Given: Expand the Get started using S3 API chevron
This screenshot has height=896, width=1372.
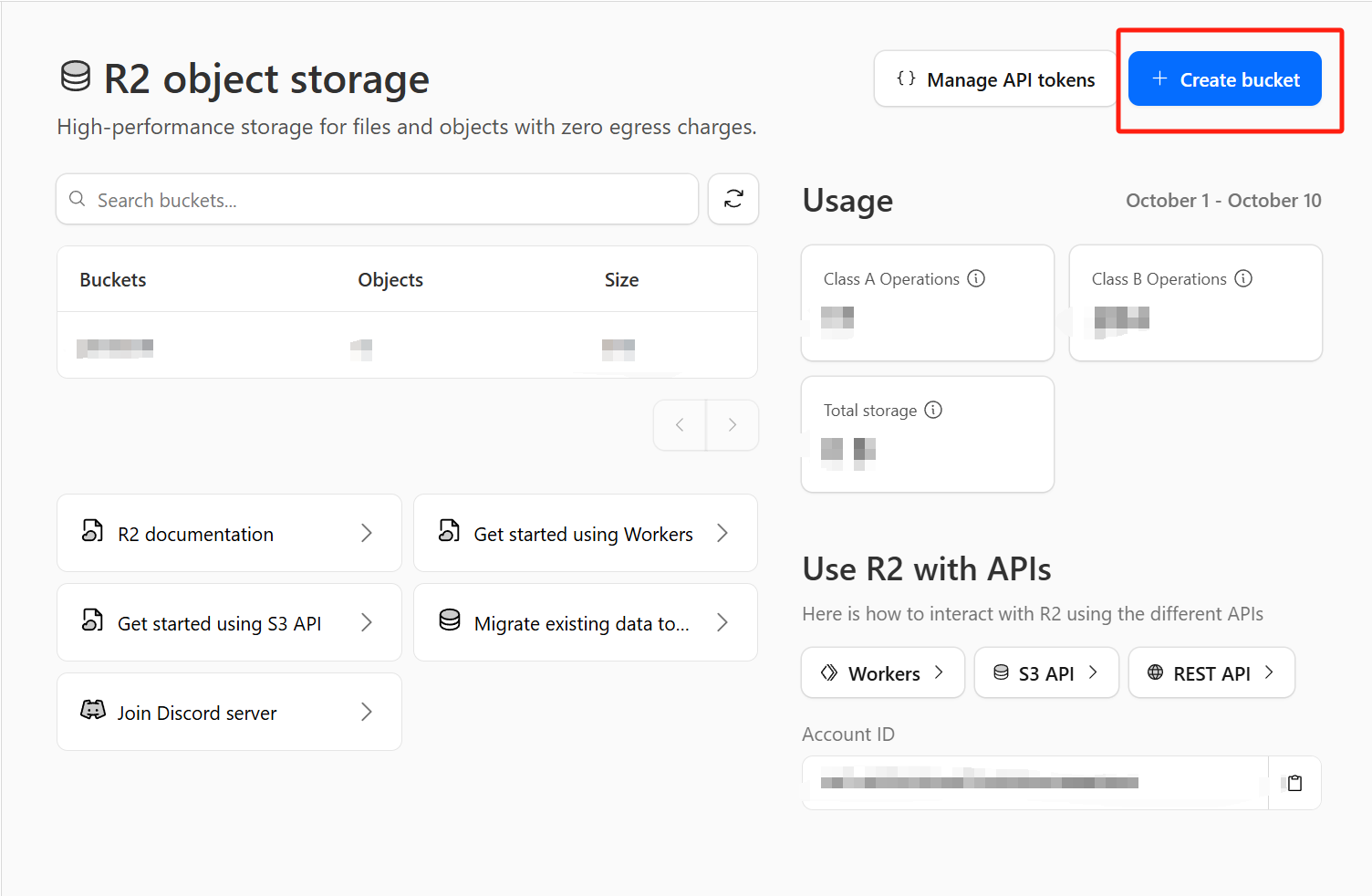Looking at the screenshot, I should coord(367,622).
